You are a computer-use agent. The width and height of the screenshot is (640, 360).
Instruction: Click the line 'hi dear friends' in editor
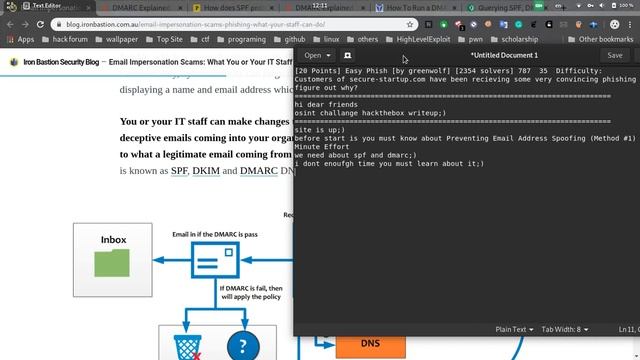click(326, 104)
